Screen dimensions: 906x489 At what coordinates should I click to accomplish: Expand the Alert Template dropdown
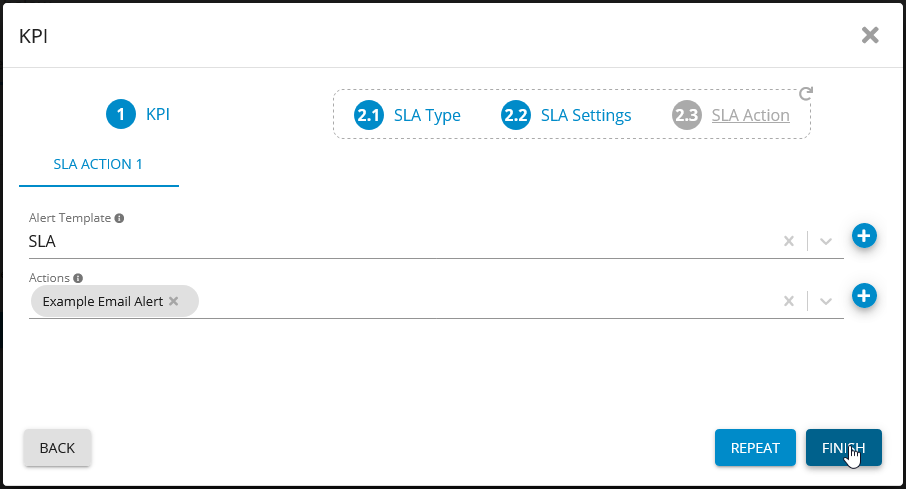point(826,241)
